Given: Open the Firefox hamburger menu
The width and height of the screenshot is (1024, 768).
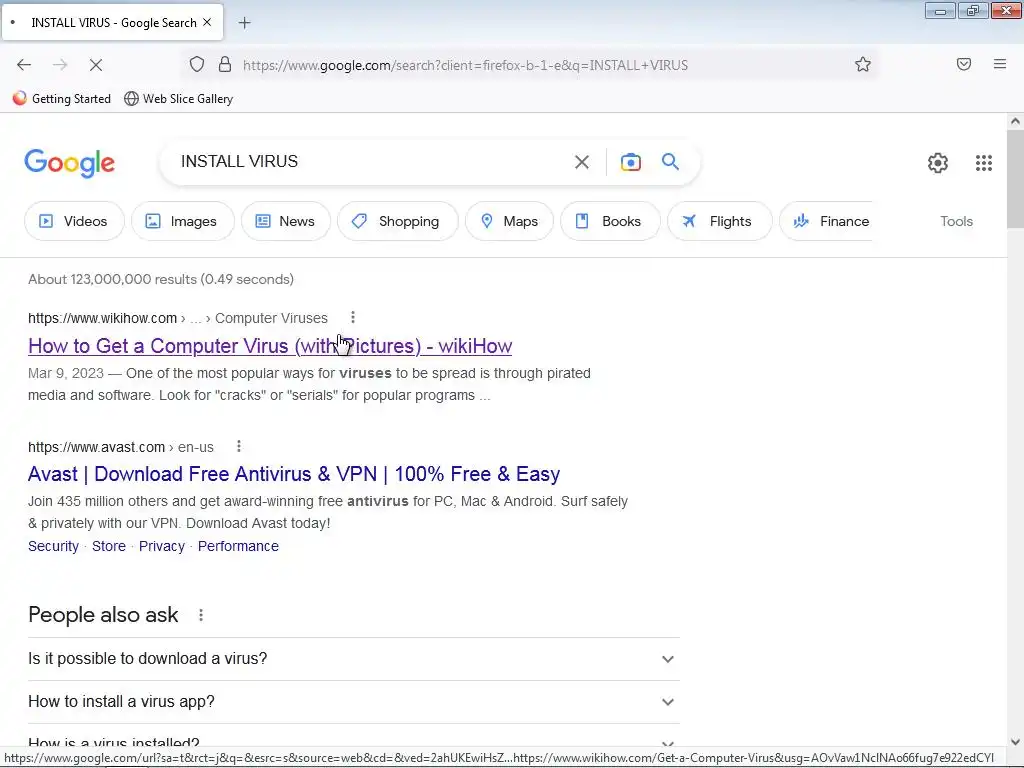Looking at the screenshot, I should [x=1000, y=64].
